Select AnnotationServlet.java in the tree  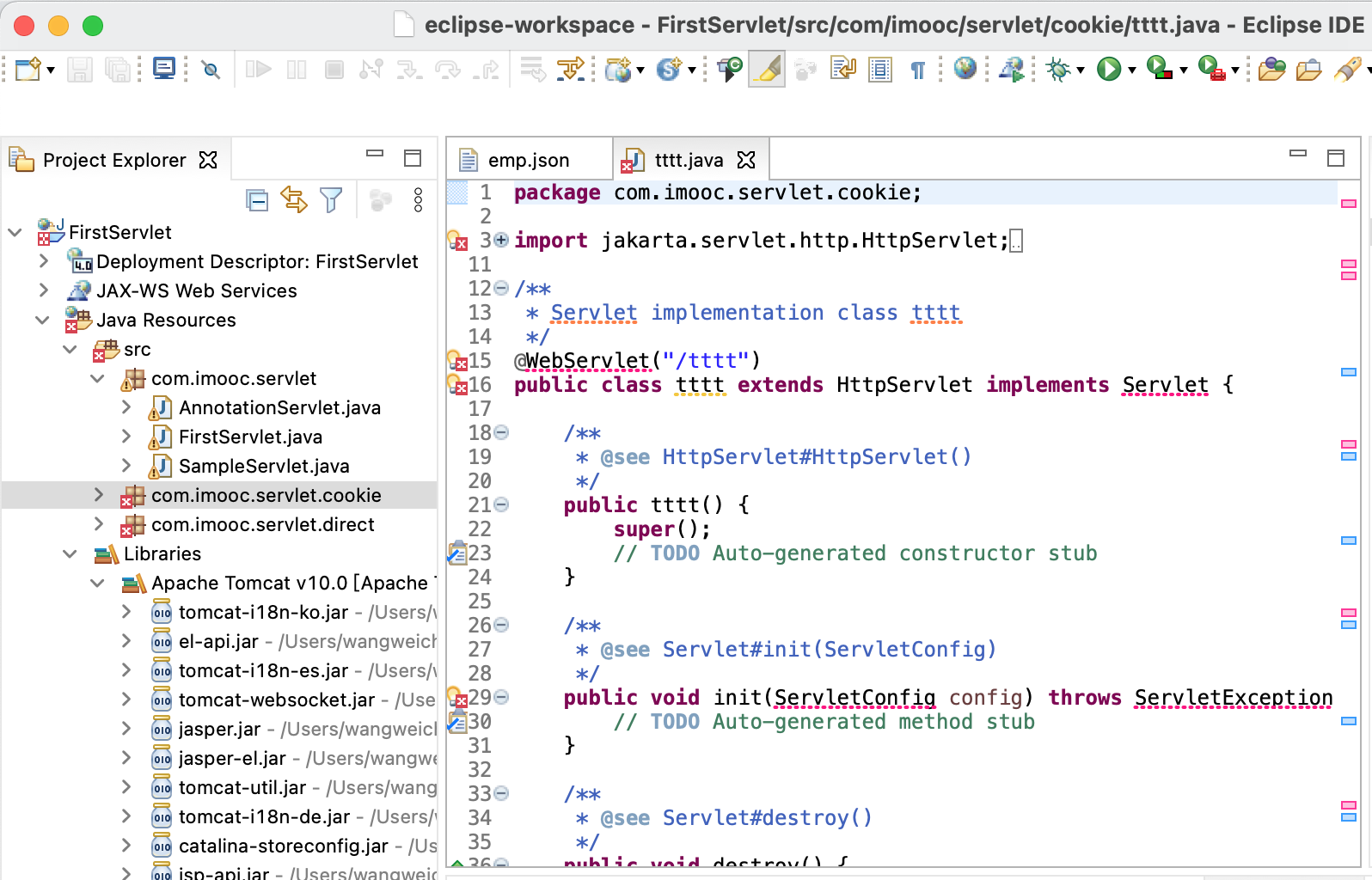pyautogui.click(x=279, y=407)
